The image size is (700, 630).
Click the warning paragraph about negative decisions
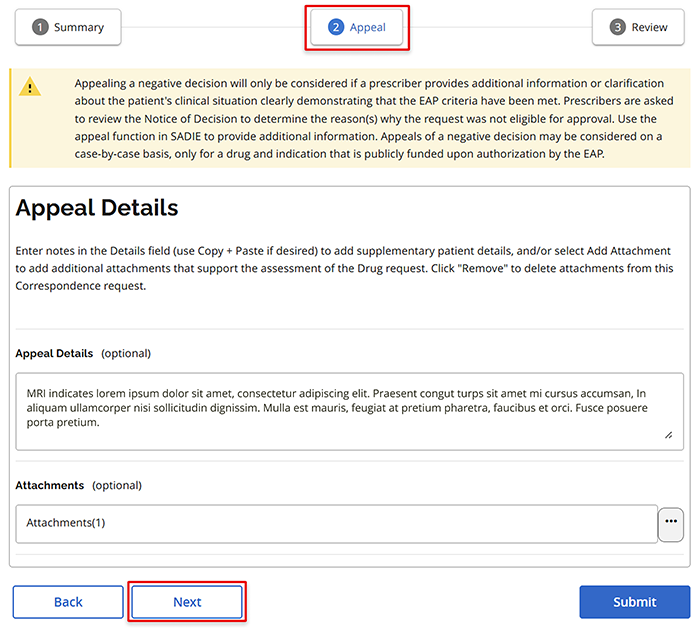click(374, 118)
